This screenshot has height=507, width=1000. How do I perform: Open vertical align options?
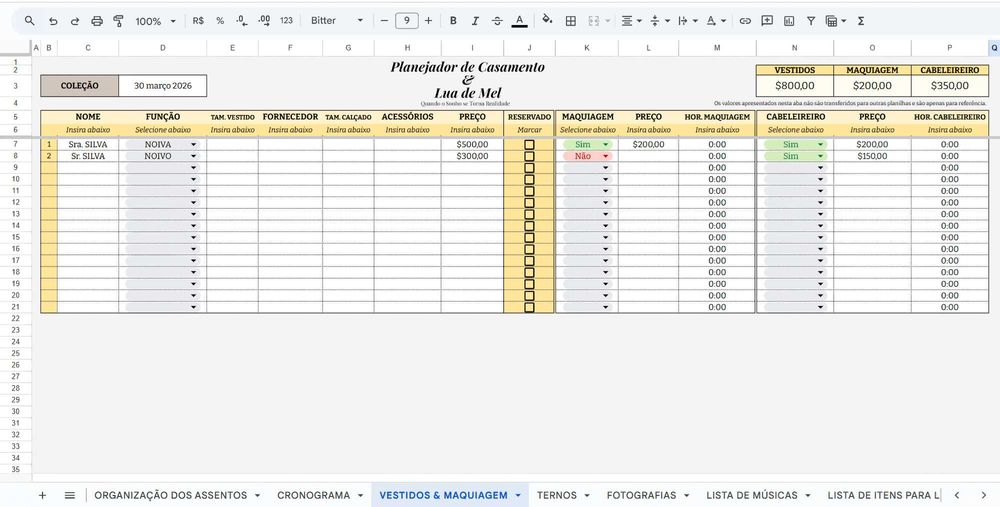659,20
